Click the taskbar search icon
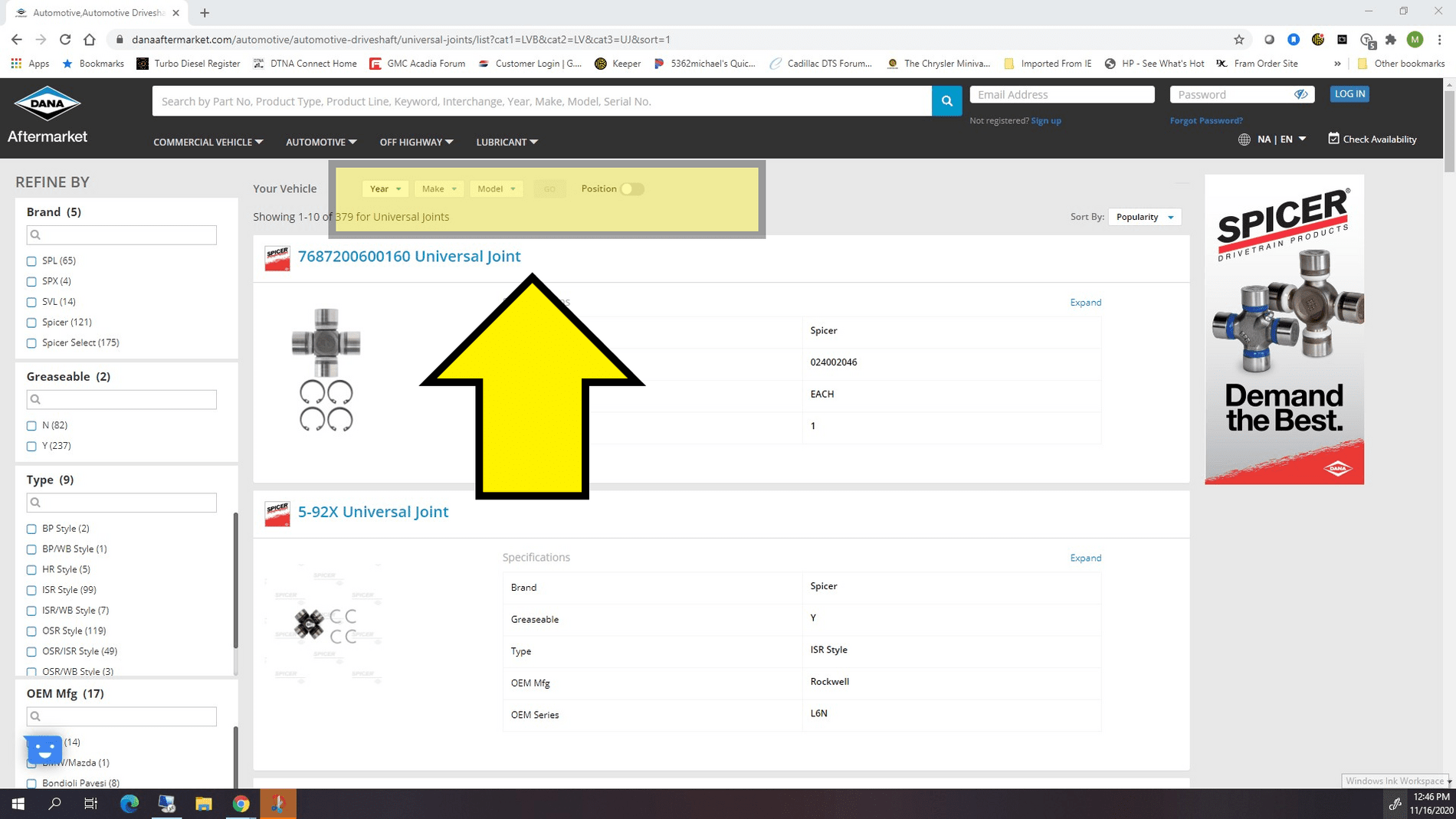Viewport: 1456px width, 819px height. (x=54, y=804)
